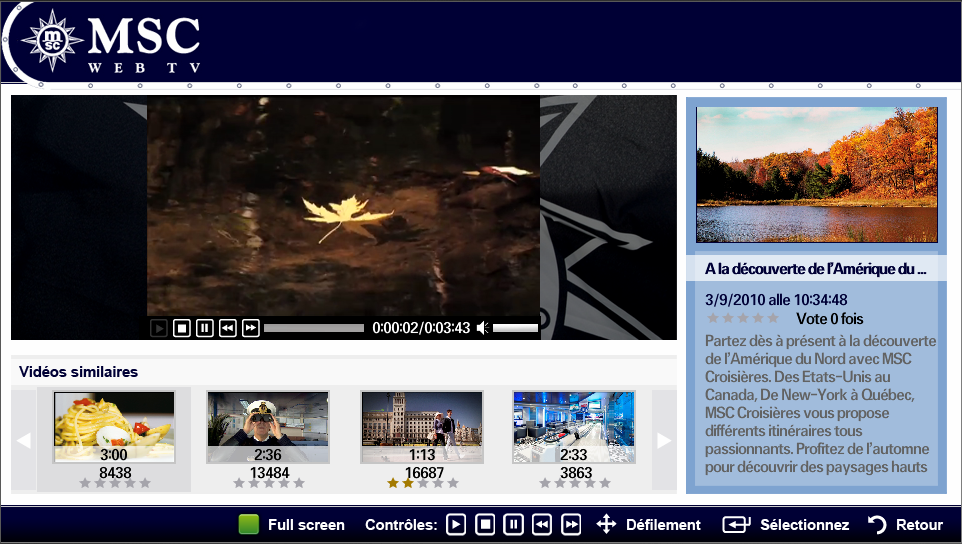The width and height of the screenshot is (962, 544).
Task: Click the MSC Web TV logo
Action: click(110, 42)
